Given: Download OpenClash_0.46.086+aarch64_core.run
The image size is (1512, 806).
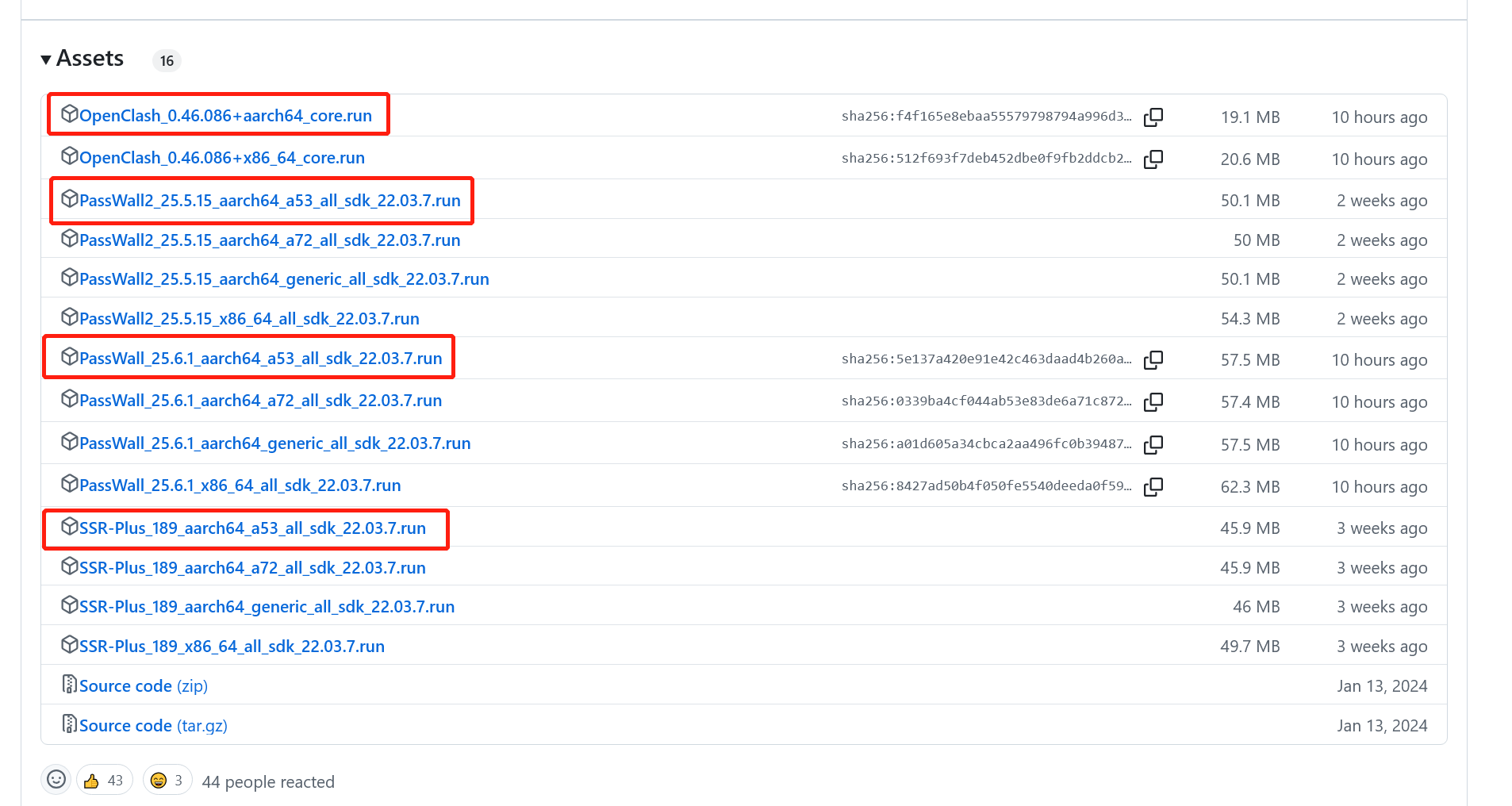Looking at the screenshot, I should 225,116.
